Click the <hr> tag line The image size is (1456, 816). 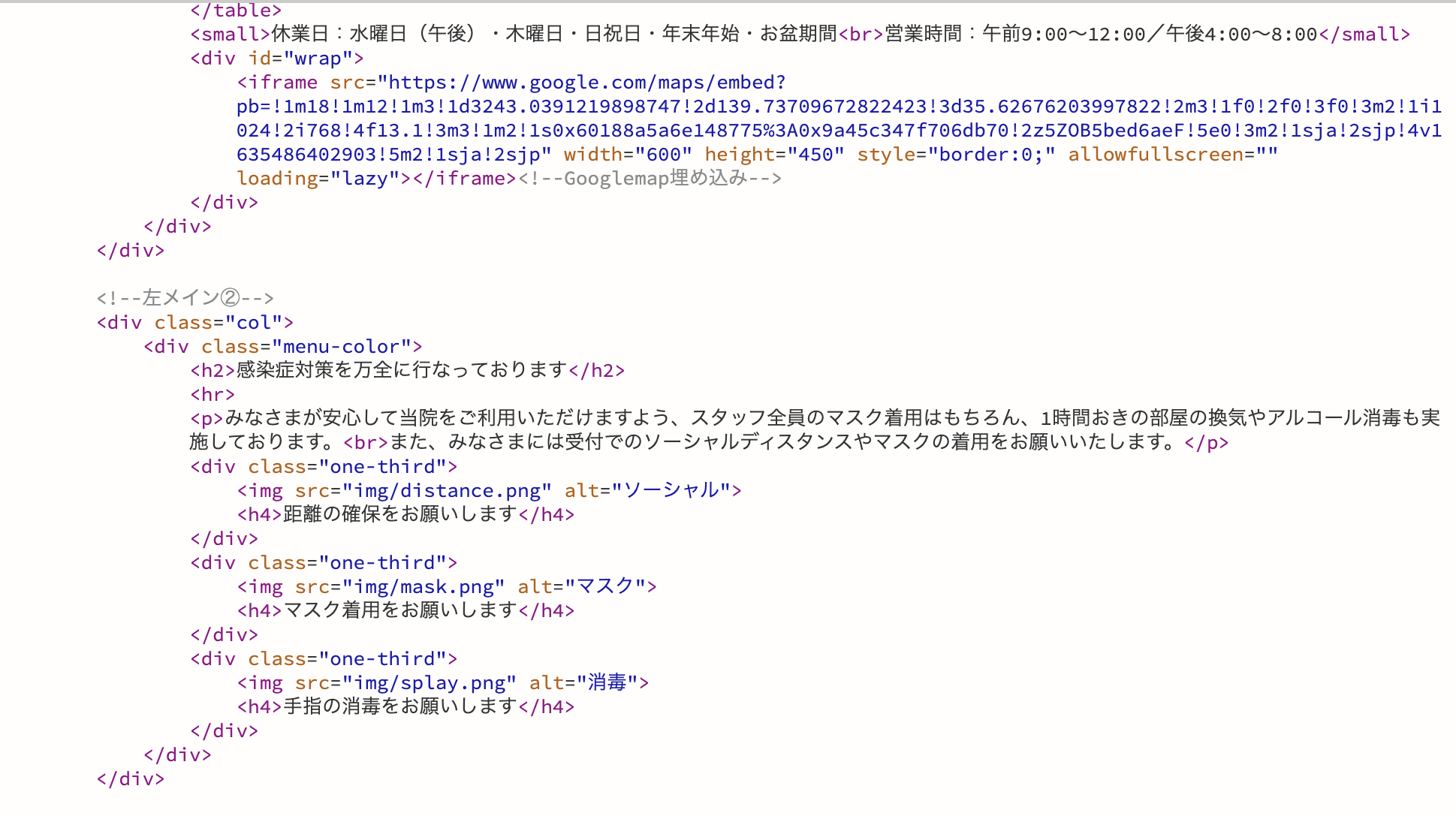213,395
